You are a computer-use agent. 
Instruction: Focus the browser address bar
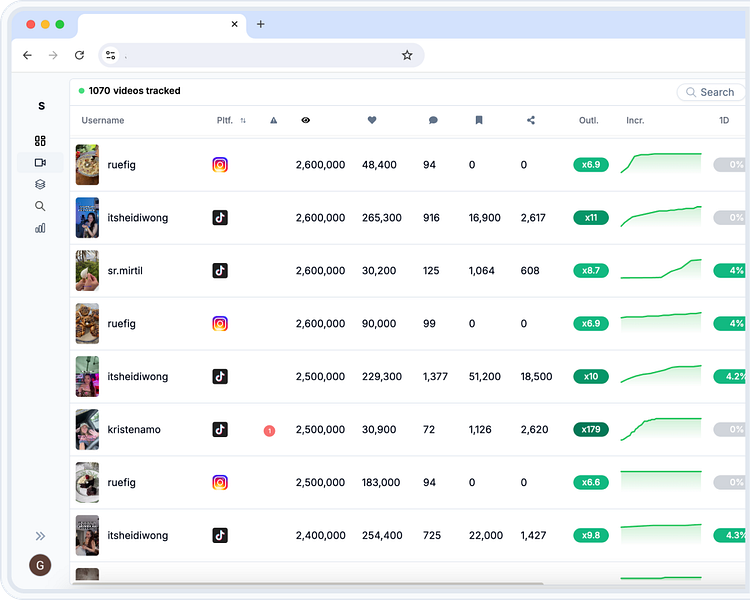coord(261,56)
